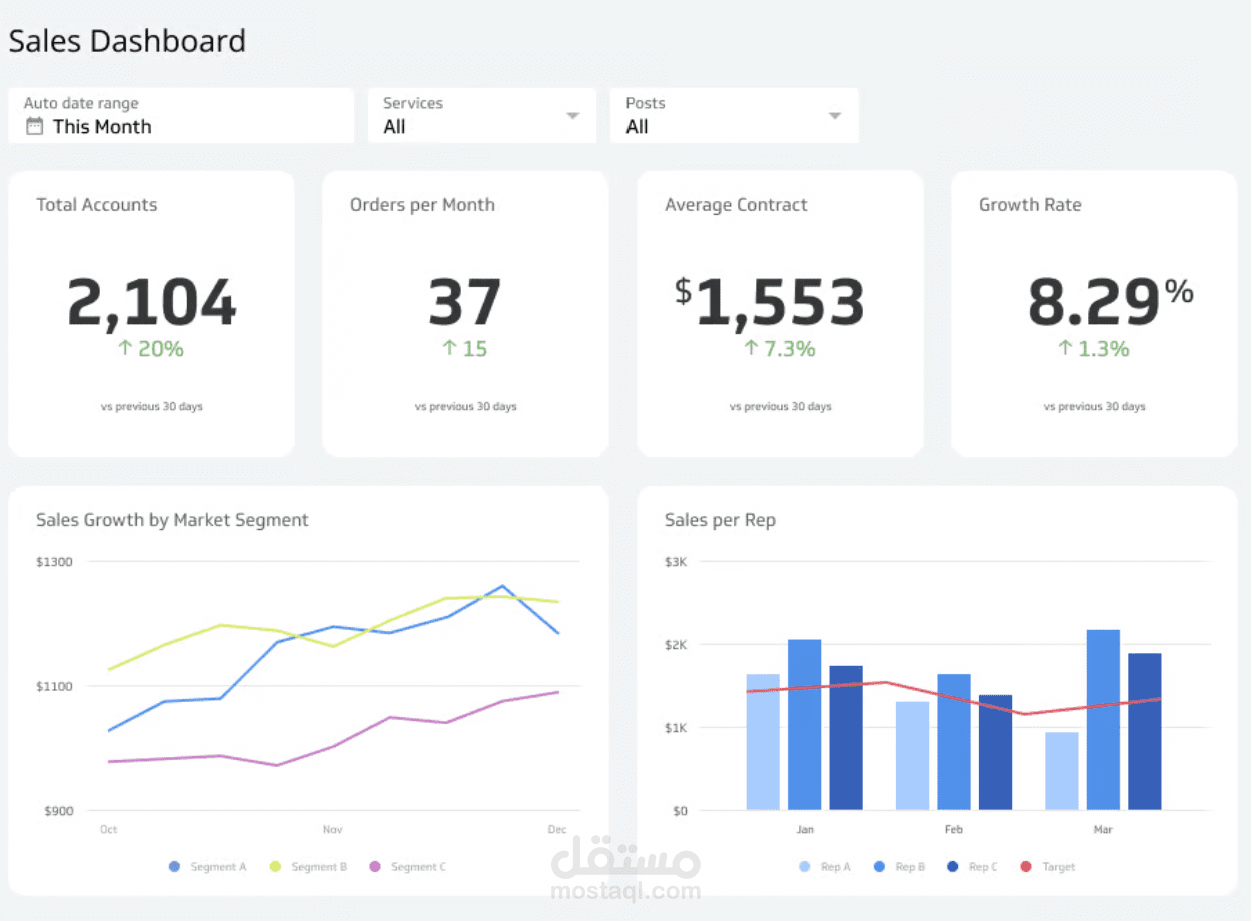This screenshot has height=922, width=1252.
Task: Click the calendar icon in Auto date range
Action: 37,127
